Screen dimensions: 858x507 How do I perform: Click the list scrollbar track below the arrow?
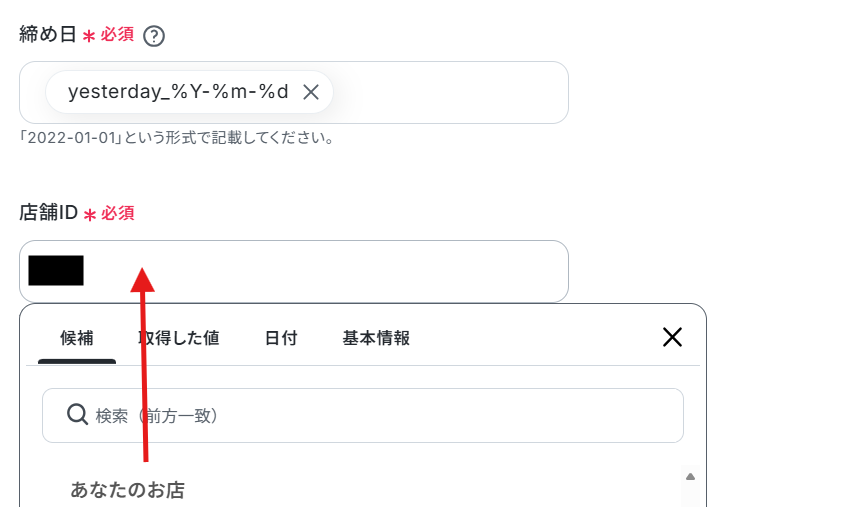pos(691,496)
